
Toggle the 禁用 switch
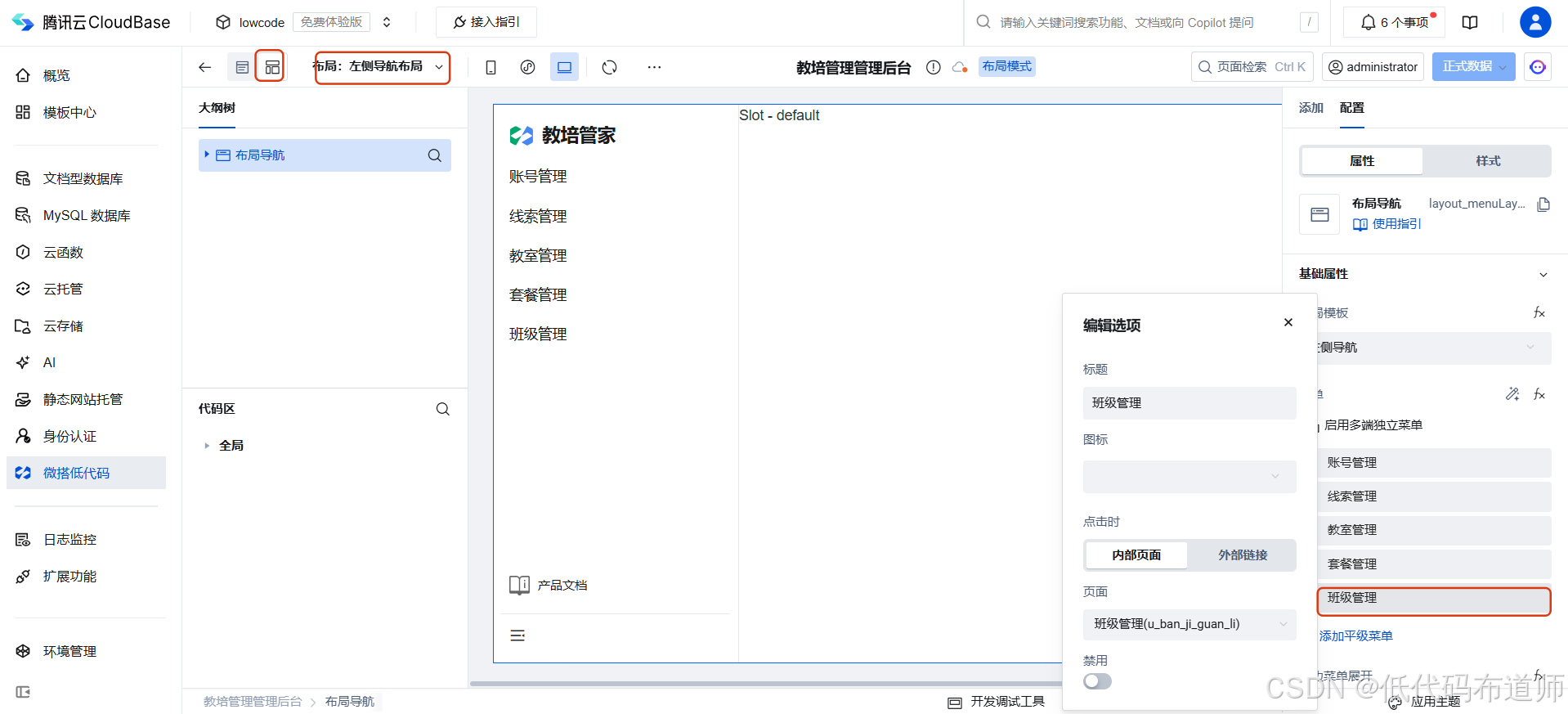point(1097,681)
